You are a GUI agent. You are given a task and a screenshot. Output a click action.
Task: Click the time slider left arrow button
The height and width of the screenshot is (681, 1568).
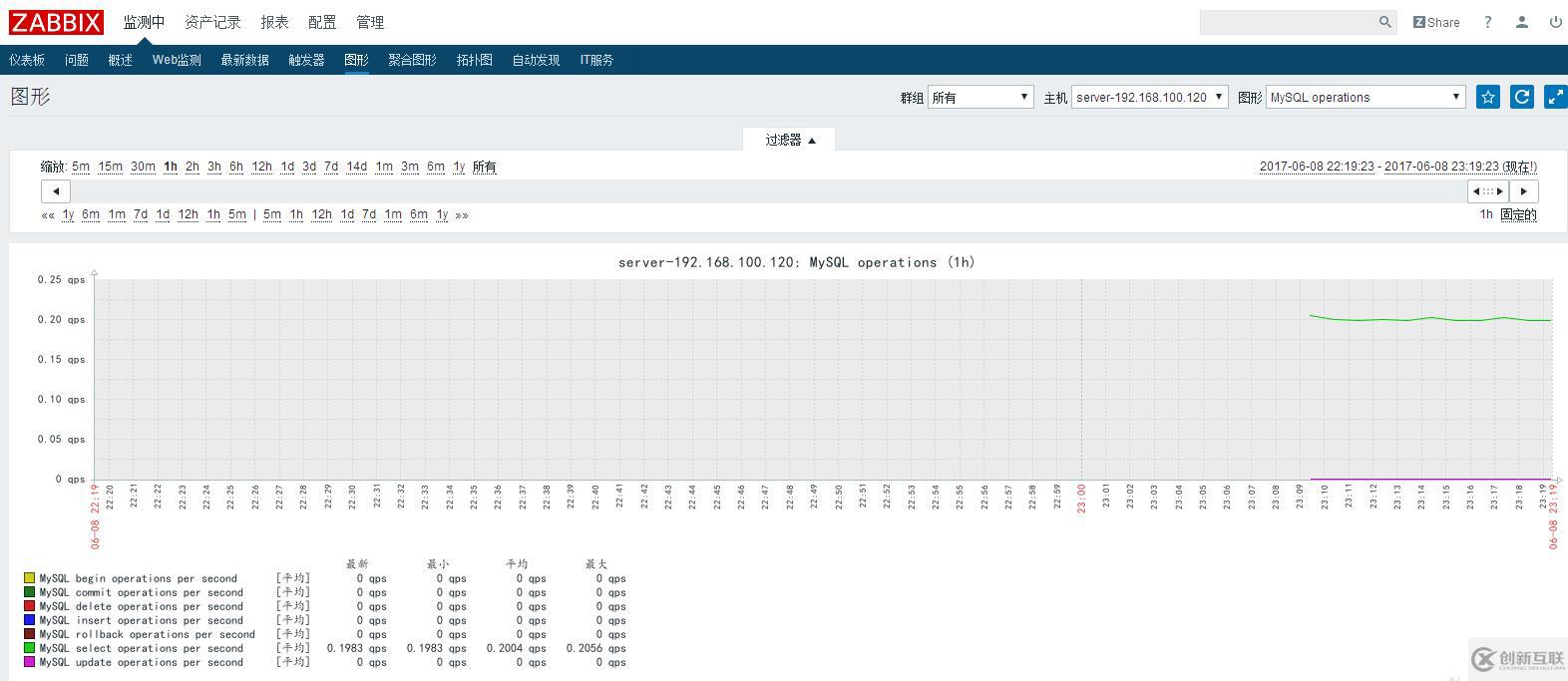tap(56, 191)
